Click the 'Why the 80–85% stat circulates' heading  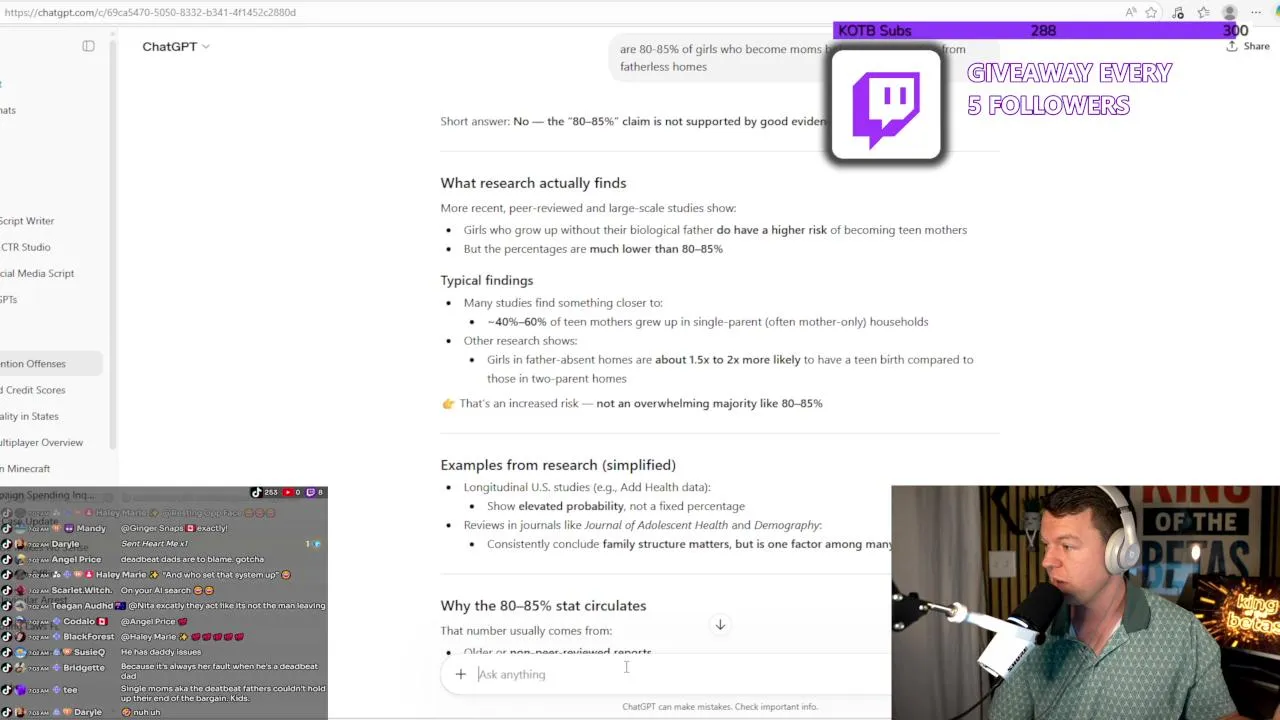543,606
